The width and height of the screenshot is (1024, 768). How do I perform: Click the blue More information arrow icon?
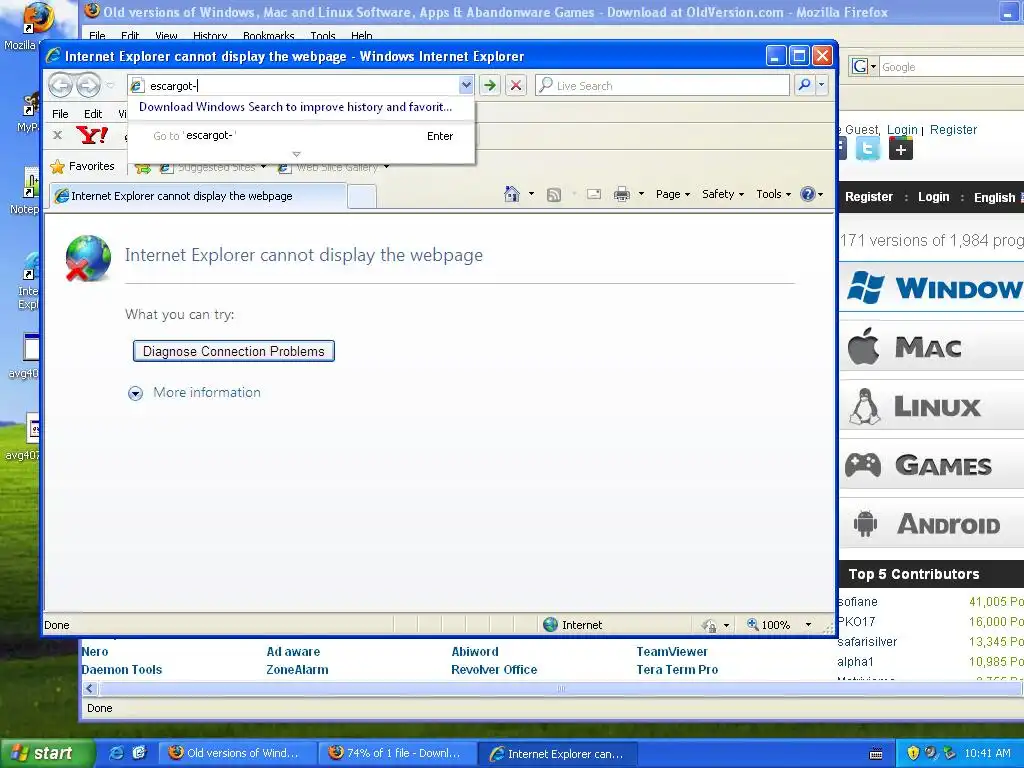pyautogui.click(x=135, y=393)
